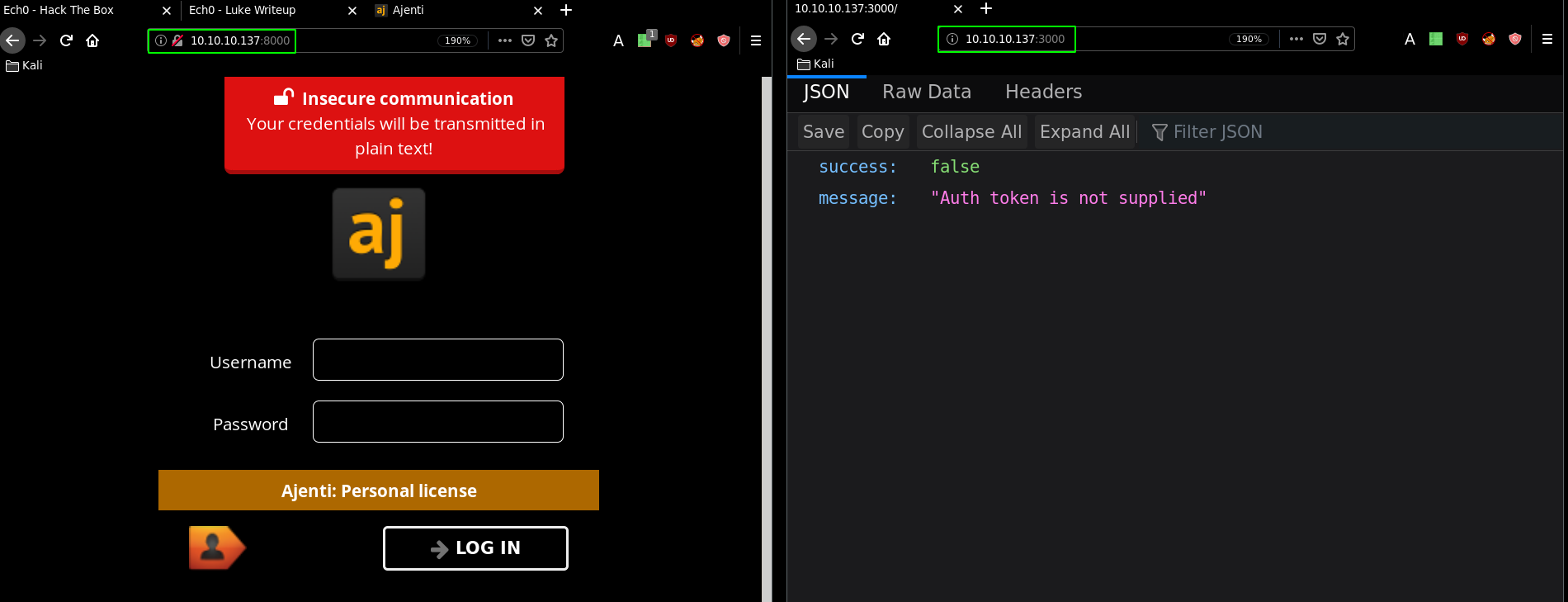This screenshot has width=1568, height=602.
Task: Bookmark the 10.10.10.137:3000 page with the star
Action: (x=1343, y=39)
